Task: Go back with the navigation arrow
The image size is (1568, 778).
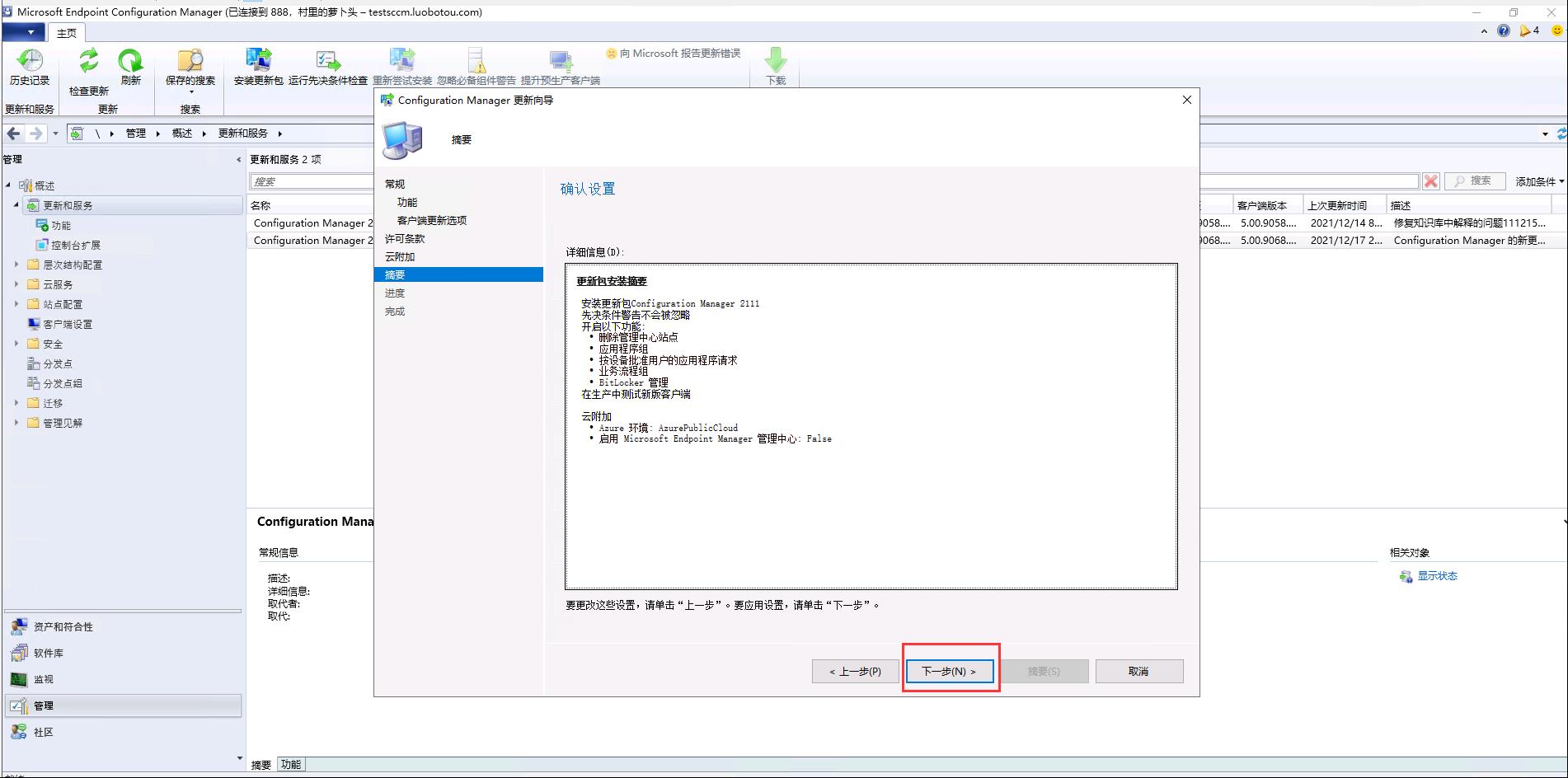Action: point(13,134)
